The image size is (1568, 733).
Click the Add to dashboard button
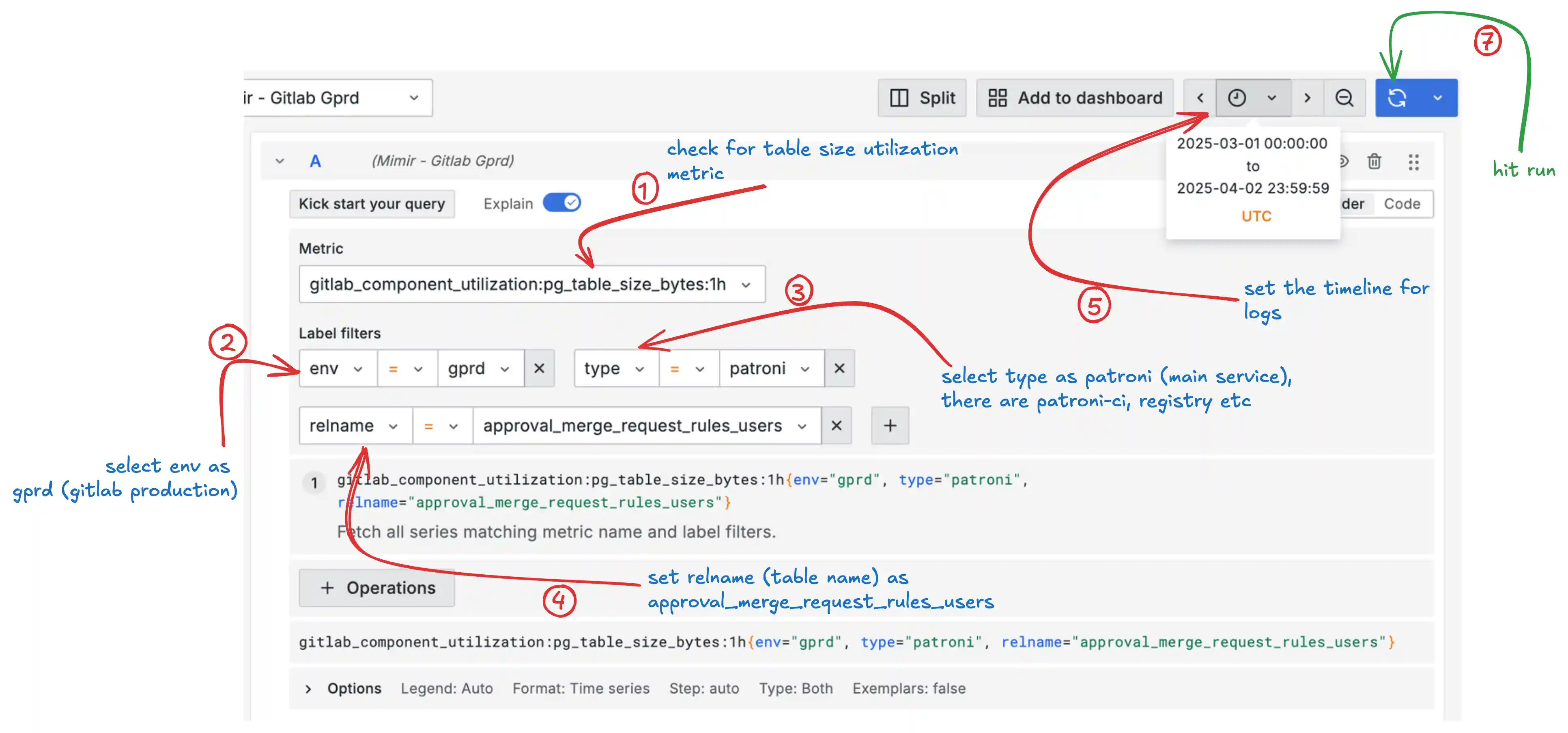[1075, 98]
